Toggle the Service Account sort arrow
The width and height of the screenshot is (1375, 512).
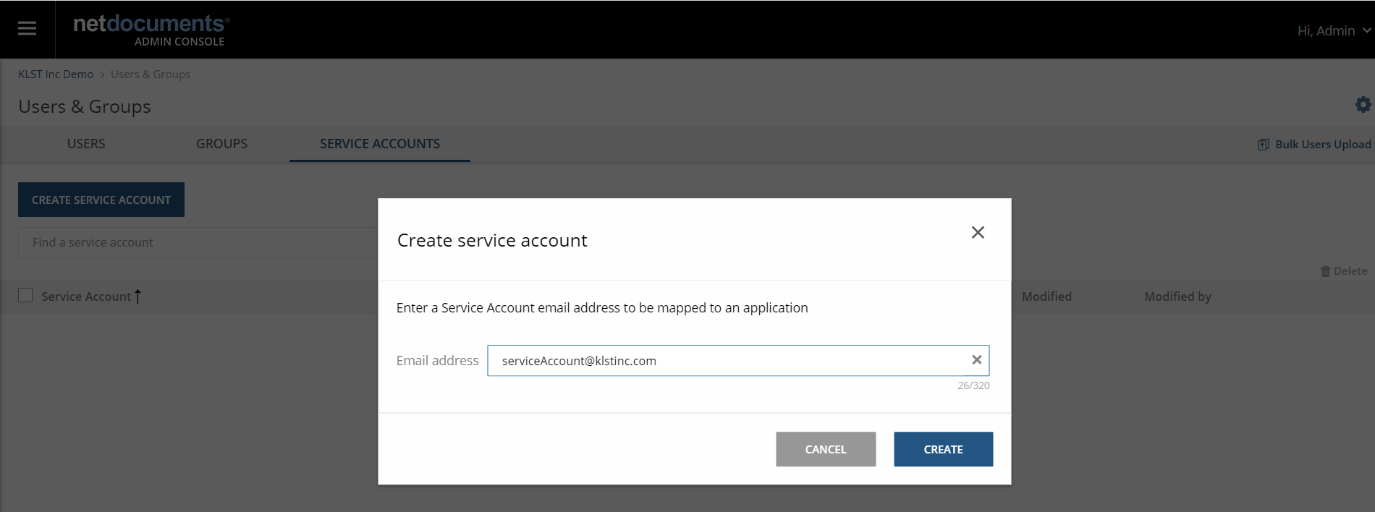[x=137, y=296]
